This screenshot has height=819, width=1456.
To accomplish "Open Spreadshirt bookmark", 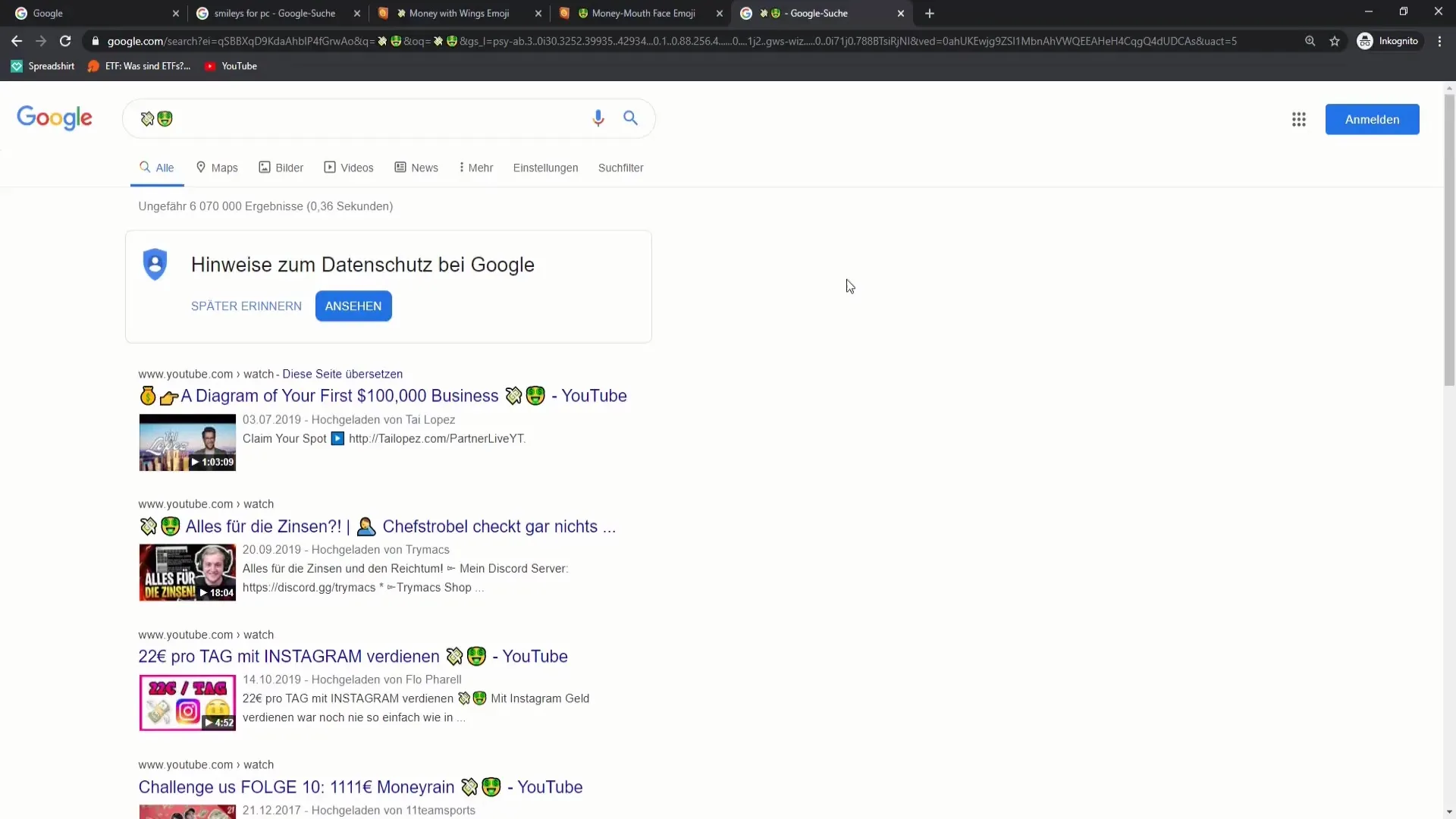I will pos(43,66).
